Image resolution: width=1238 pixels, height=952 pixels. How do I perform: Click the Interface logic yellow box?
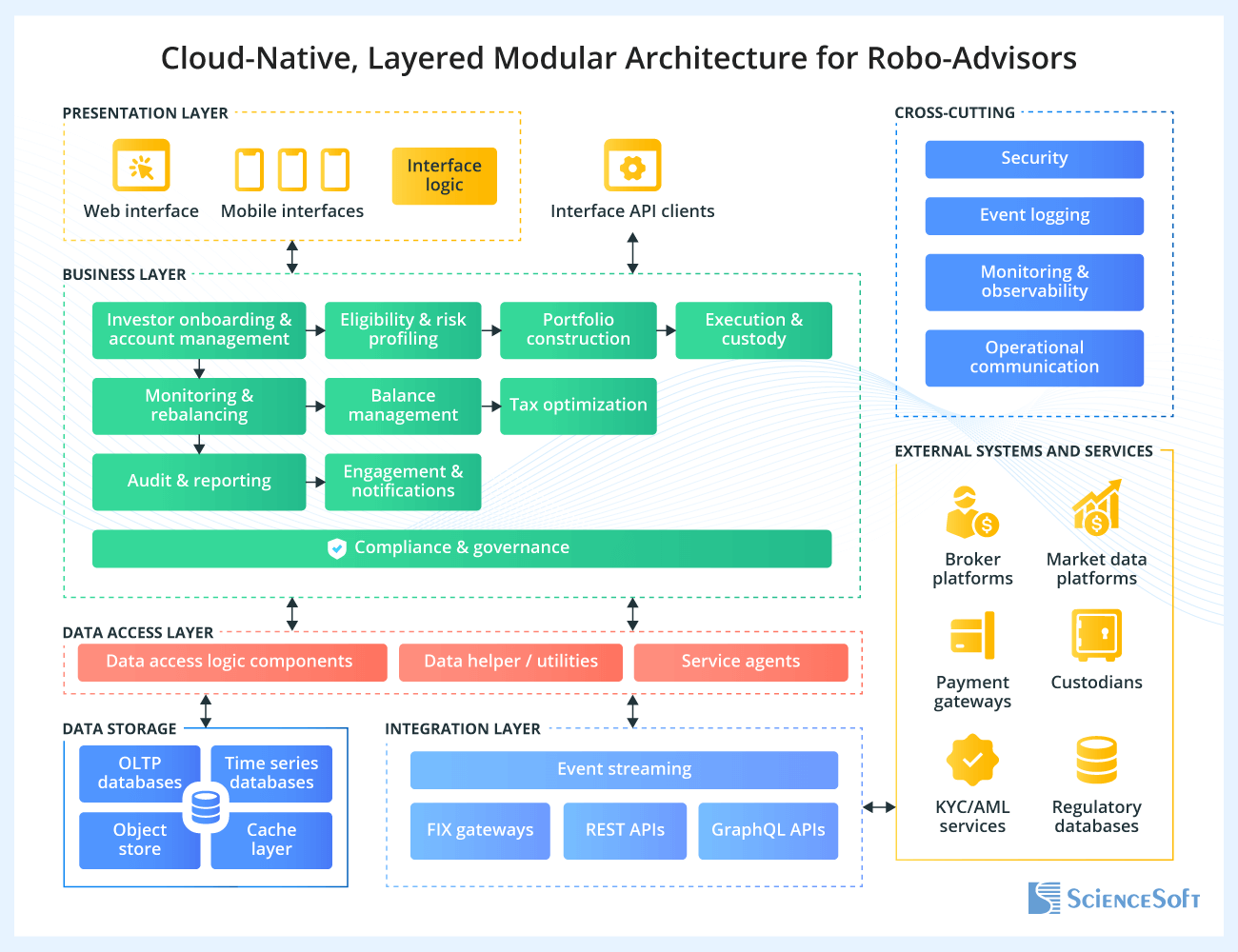click(444, 175)
